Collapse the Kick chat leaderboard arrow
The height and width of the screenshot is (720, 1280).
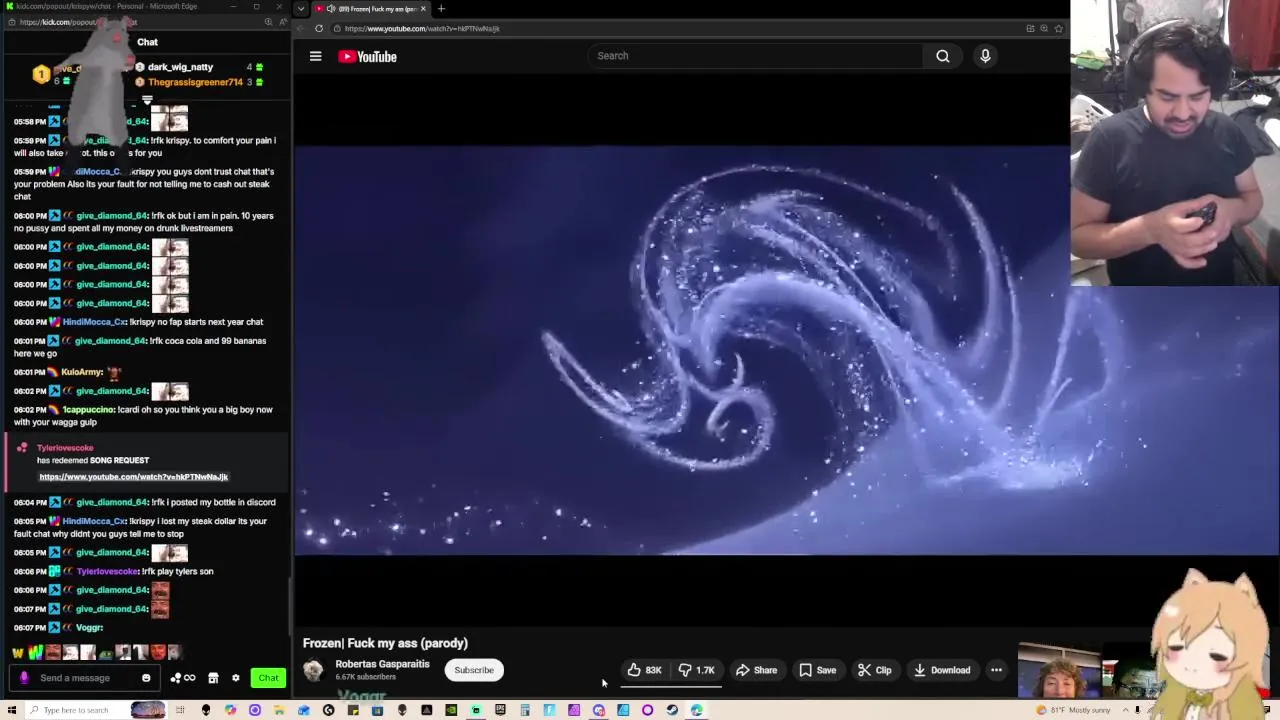147,100
